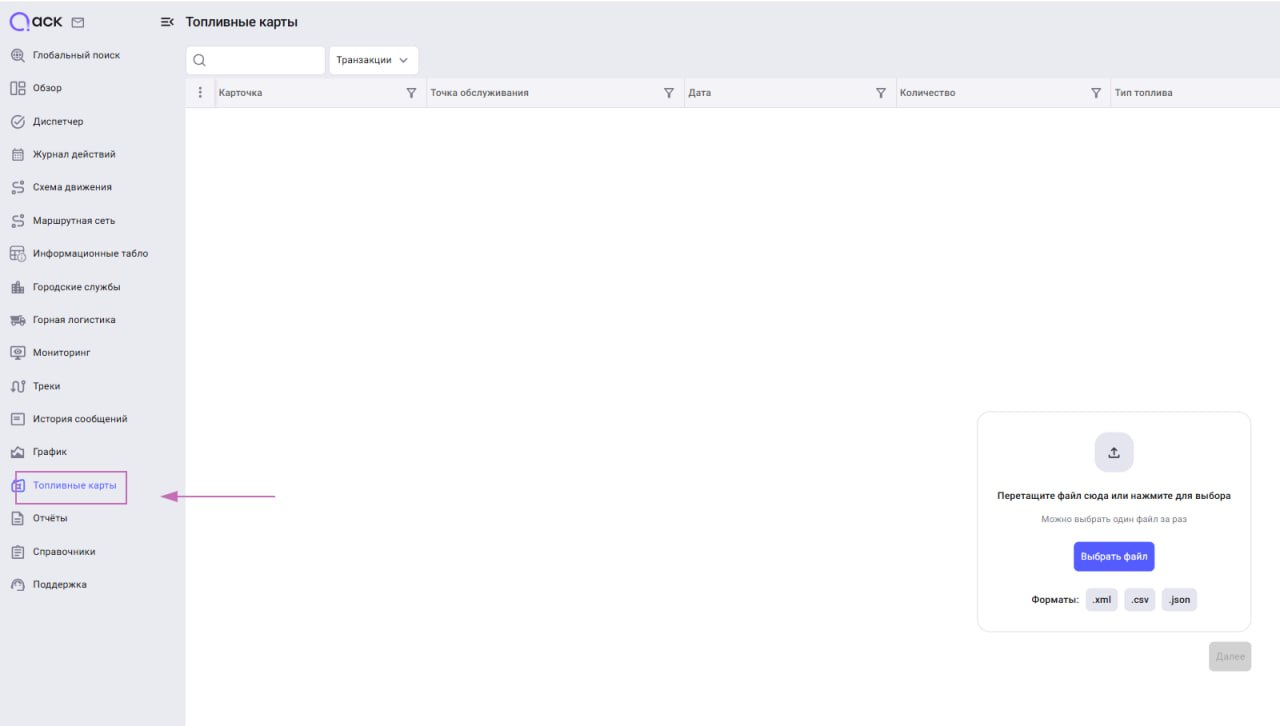Navigate to Маршрутная сеть
1280x726 pixels.
tap(74, 221)
